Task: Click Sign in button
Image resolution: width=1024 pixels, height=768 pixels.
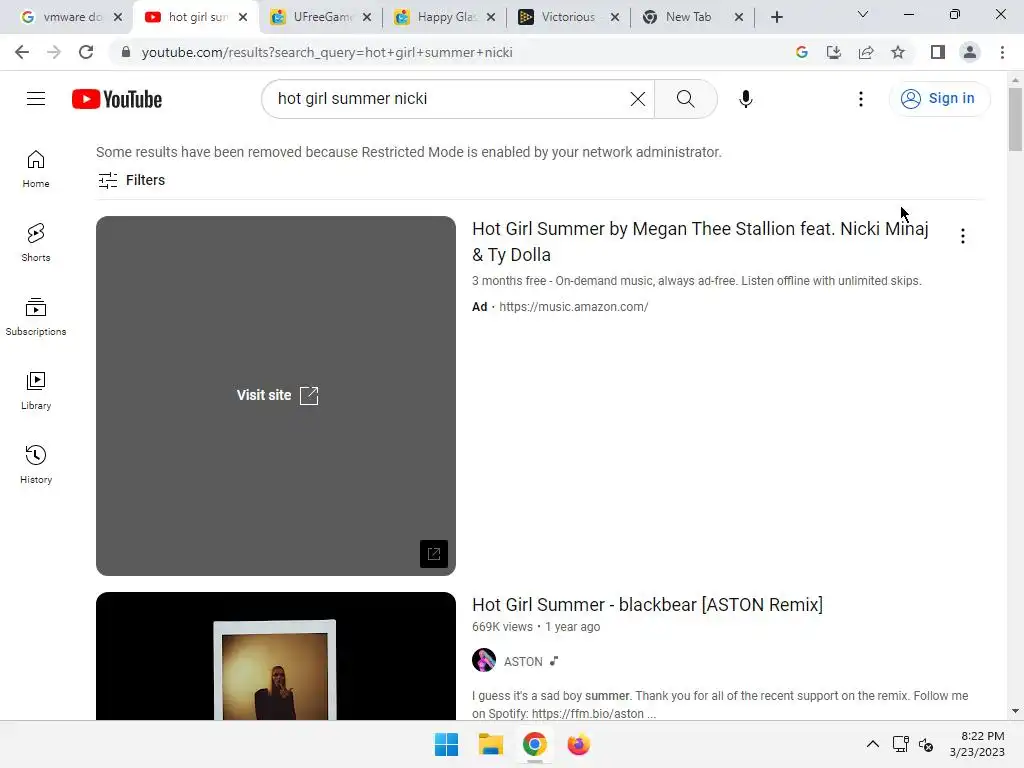Action: (x=939, y=99)
